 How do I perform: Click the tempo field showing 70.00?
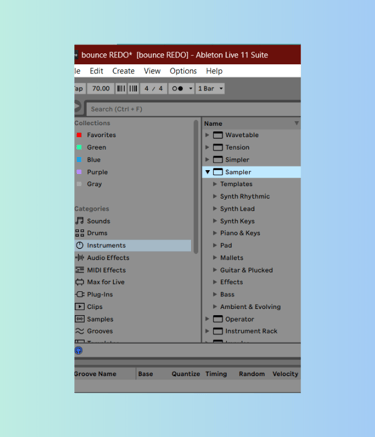101,88
